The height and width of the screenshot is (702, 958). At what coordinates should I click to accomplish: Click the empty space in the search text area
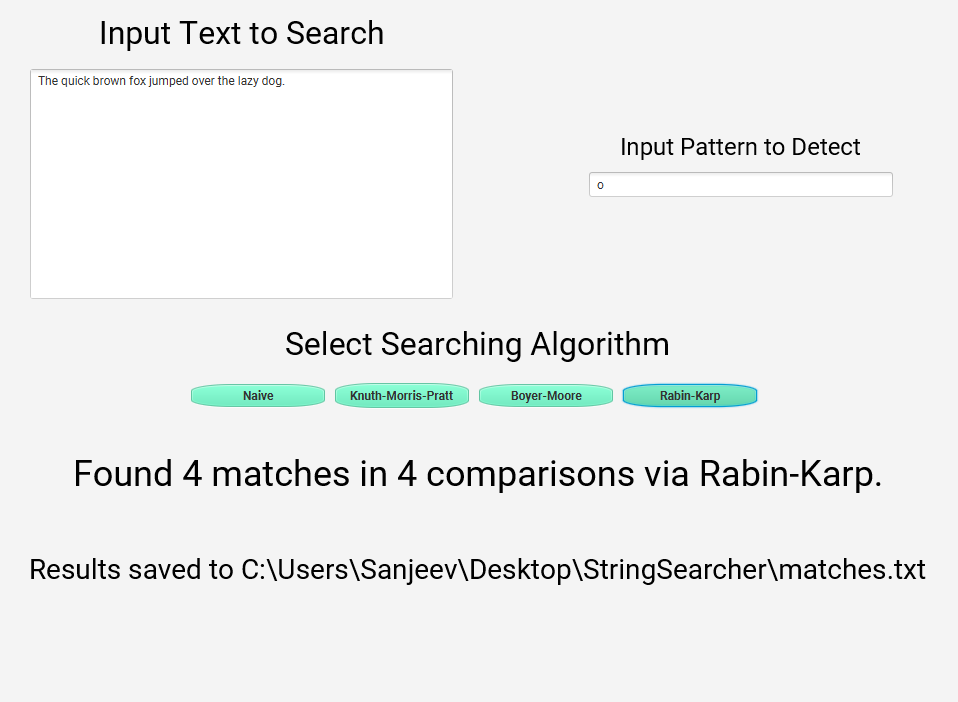[241, 200]
